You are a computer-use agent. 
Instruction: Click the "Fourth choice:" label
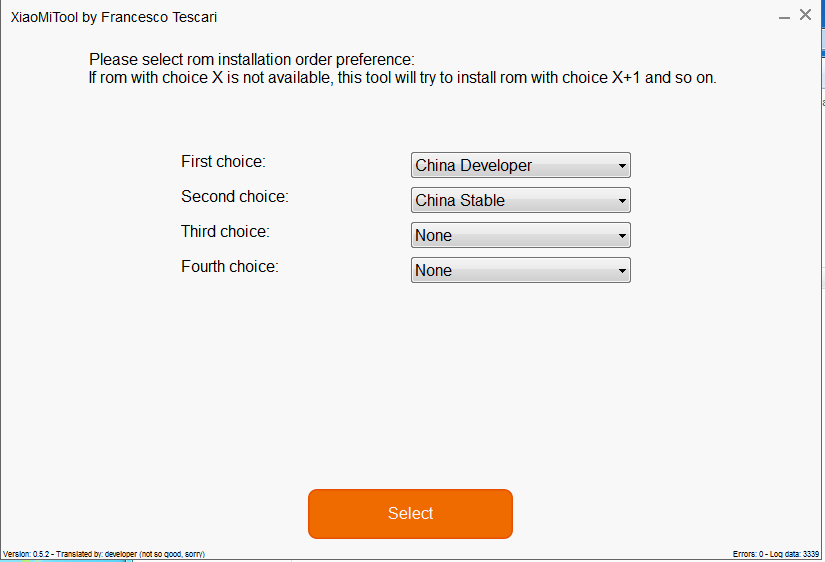(x=229, y=266)
